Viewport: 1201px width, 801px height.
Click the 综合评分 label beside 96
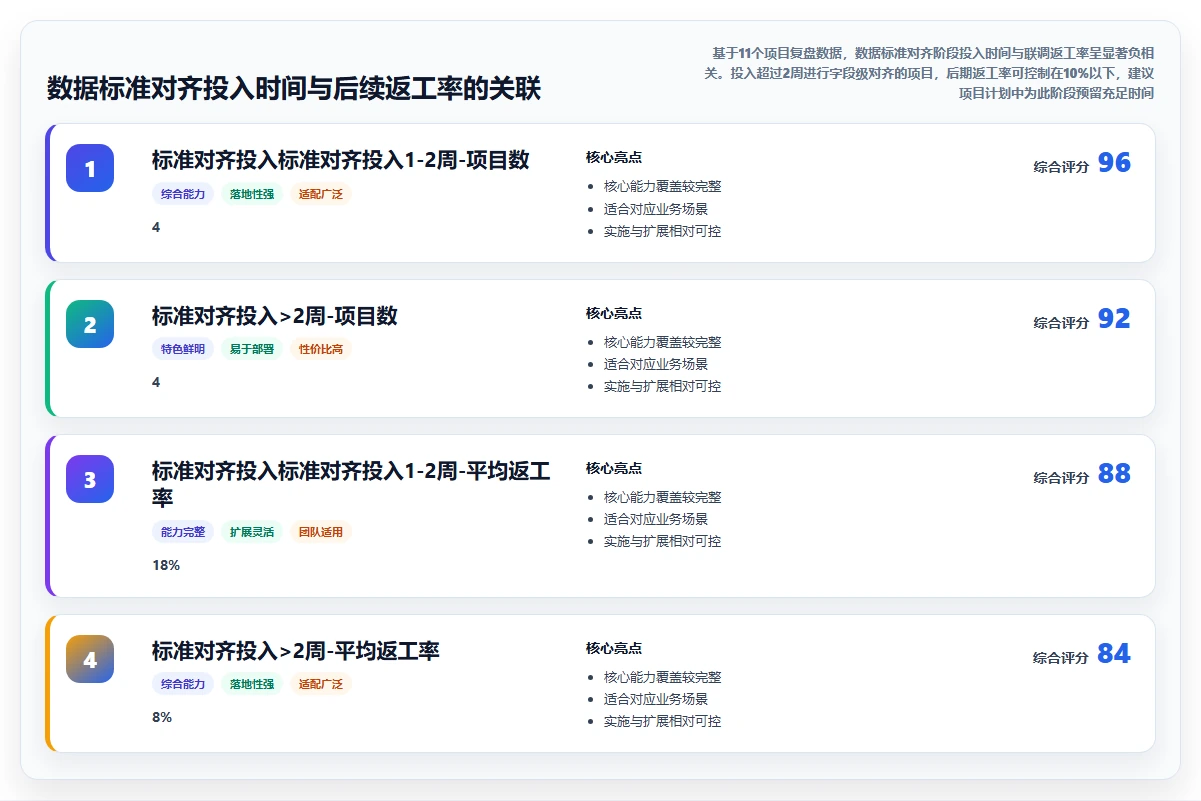1061,167
